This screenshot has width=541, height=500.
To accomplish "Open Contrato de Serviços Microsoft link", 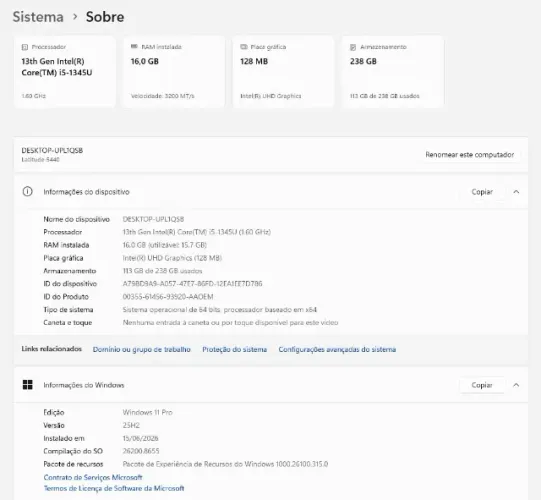I will coord(93,477).
